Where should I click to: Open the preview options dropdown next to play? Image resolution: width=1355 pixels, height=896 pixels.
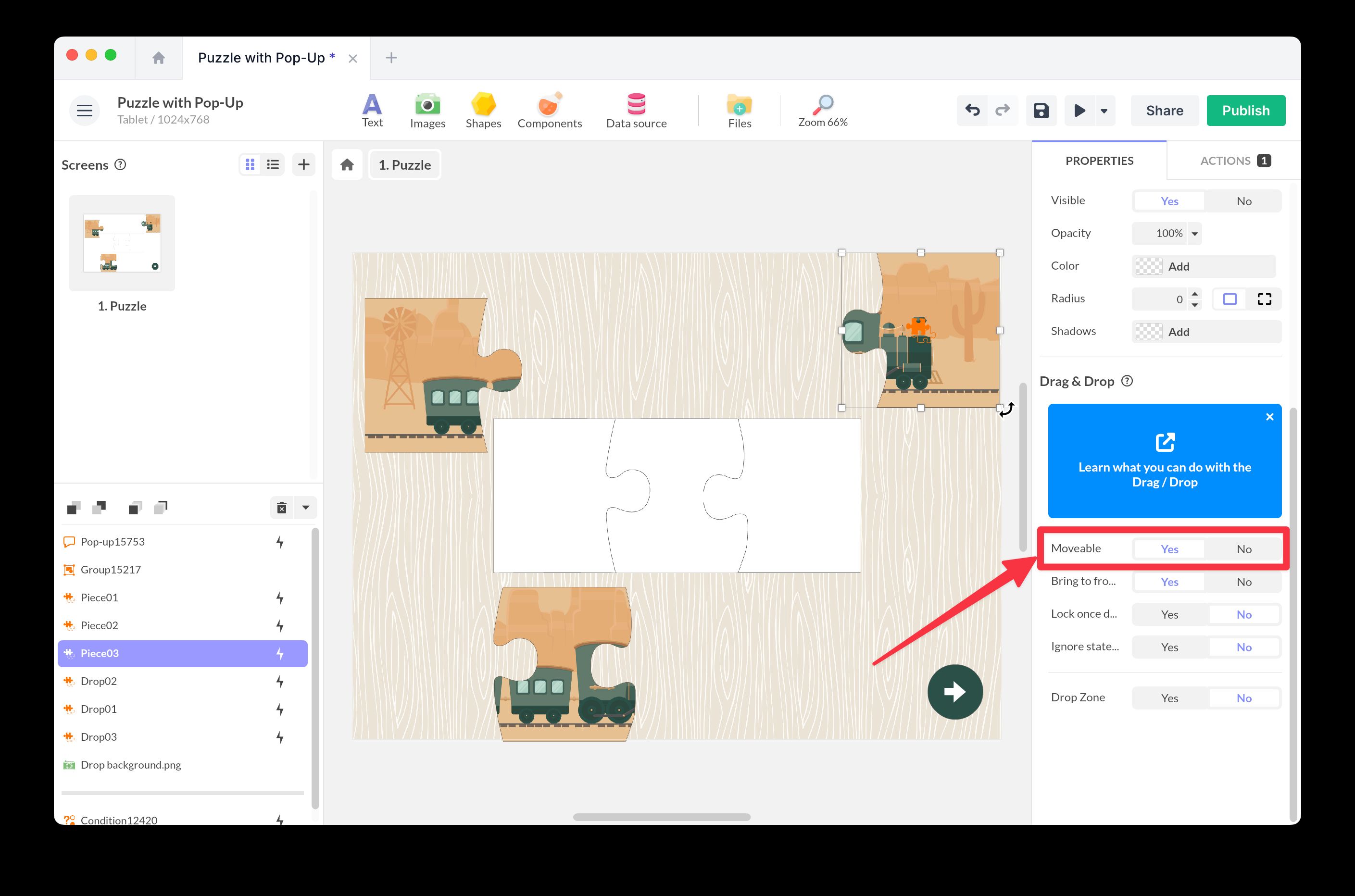[x=1104, y=110]
